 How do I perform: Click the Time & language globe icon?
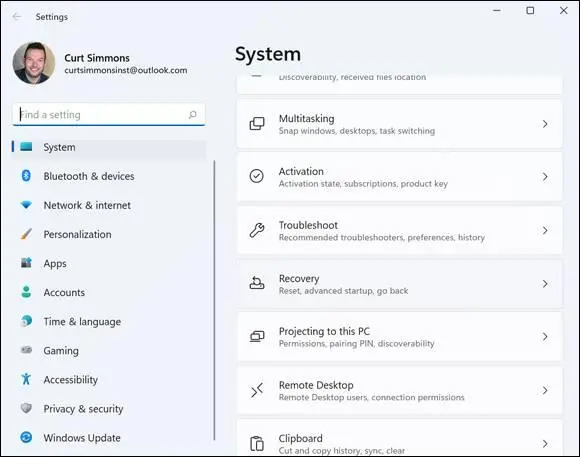tap(26, 321)
